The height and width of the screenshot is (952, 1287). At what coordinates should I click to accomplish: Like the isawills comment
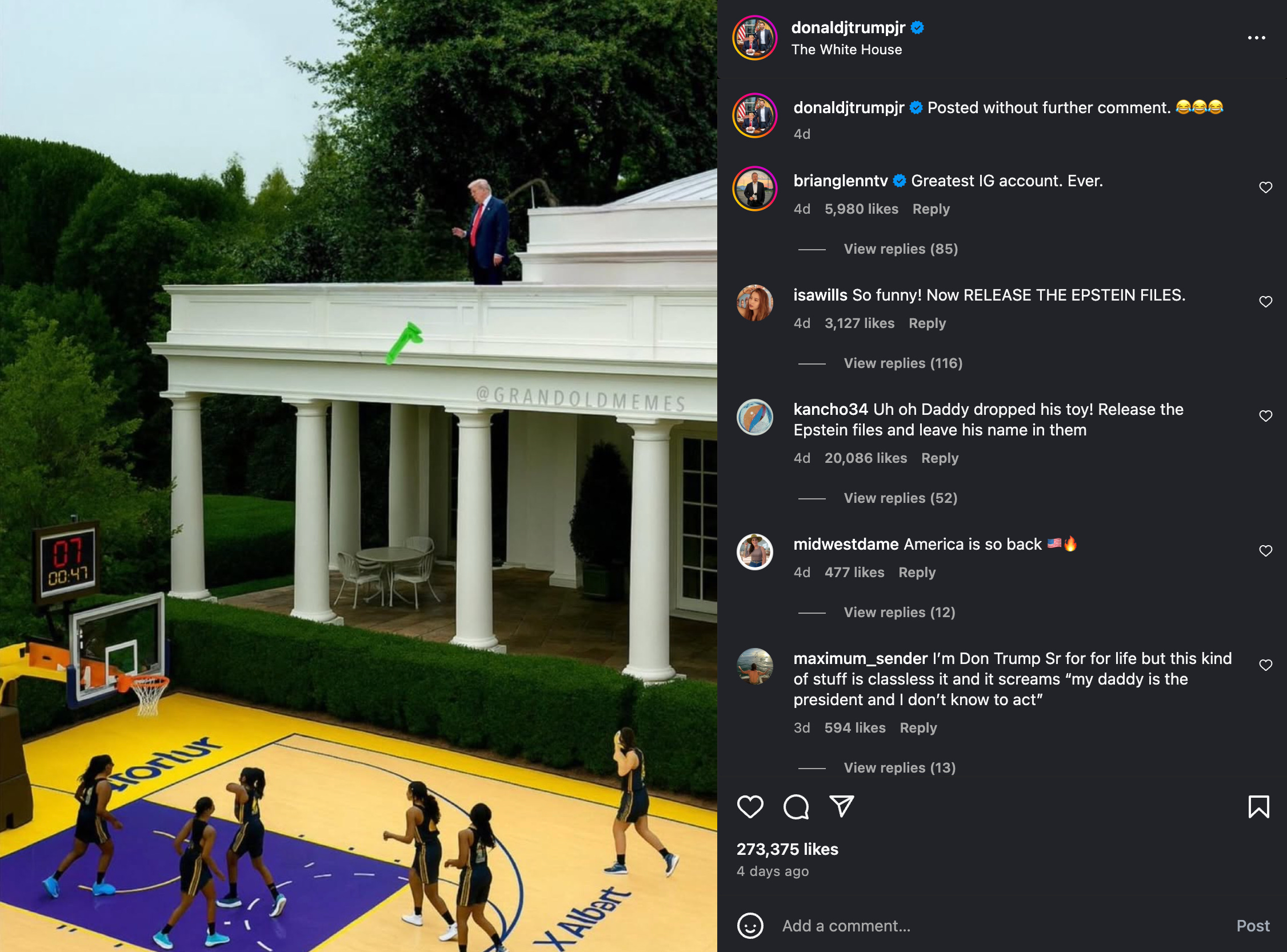tap(1265, 301)
